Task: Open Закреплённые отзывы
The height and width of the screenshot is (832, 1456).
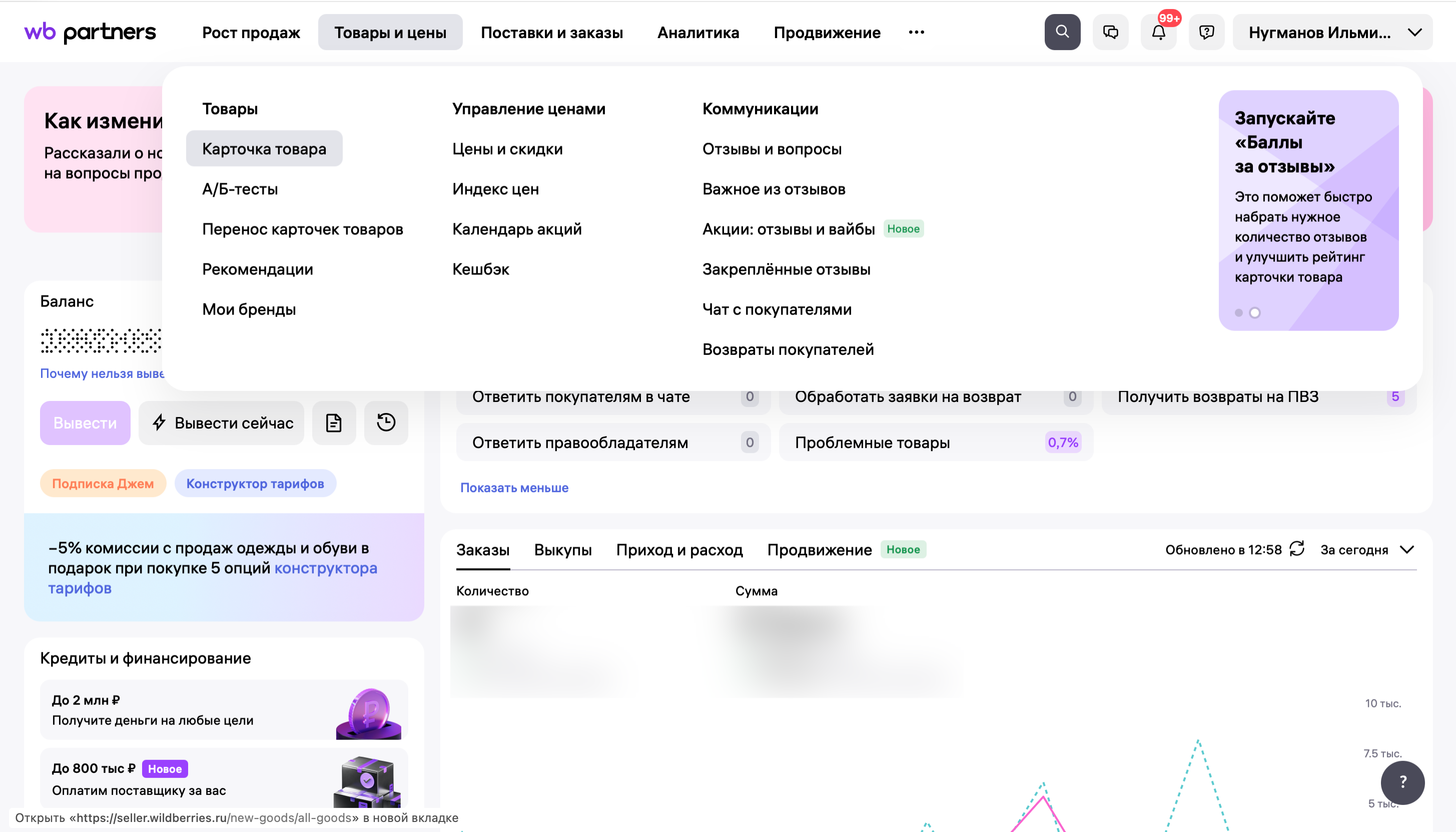Action: coord(786,268)
